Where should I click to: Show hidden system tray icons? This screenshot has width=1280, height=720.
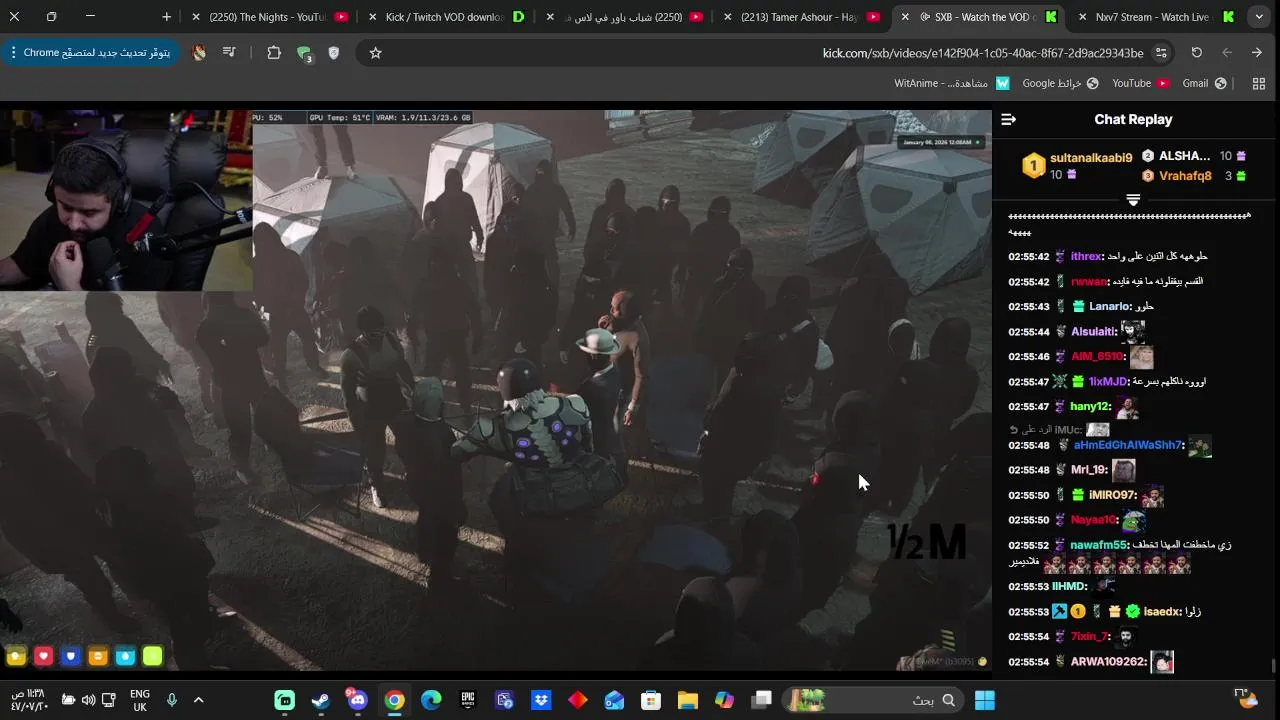(198, 700)
